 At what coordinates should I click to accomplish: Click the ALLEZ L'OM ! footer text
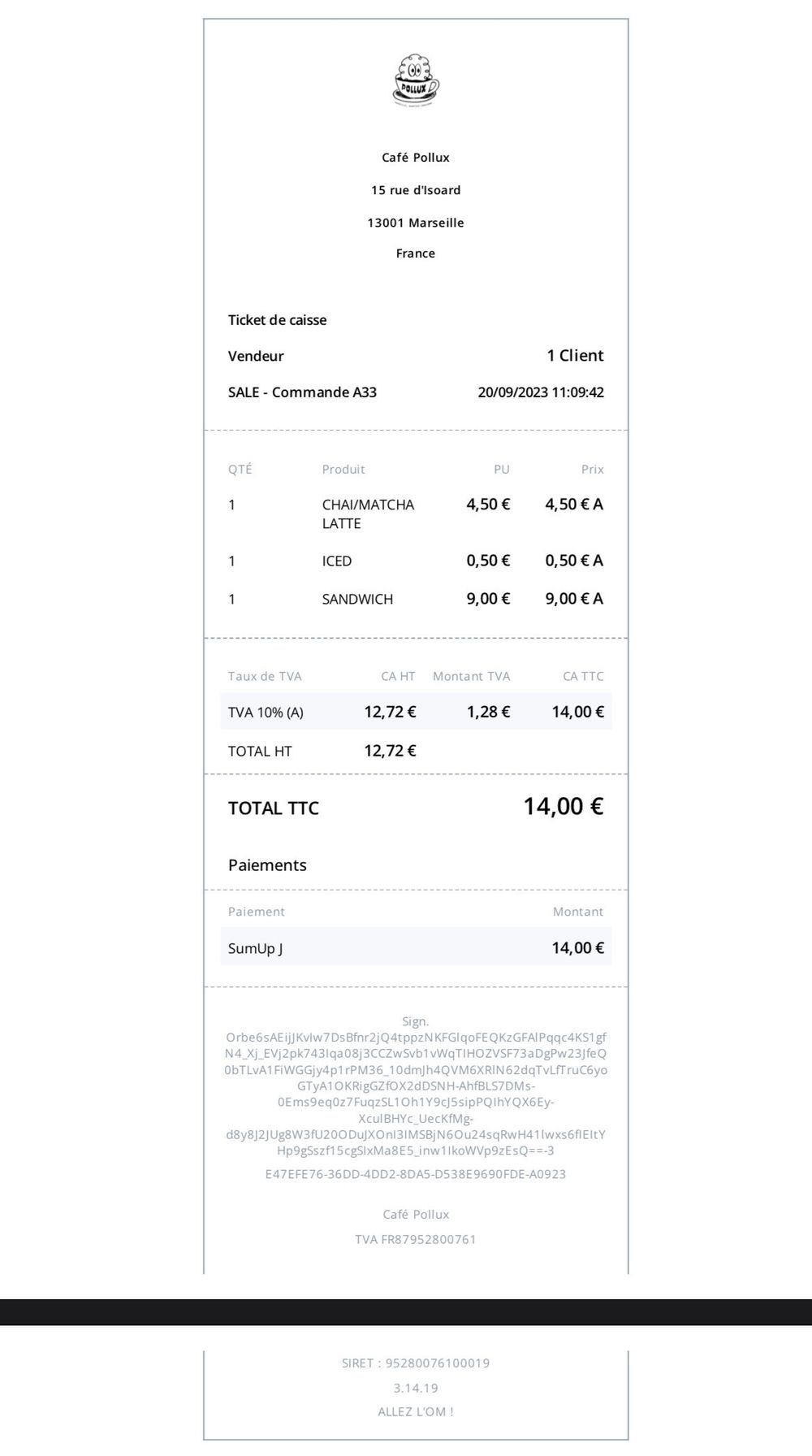coord(415,1412)
